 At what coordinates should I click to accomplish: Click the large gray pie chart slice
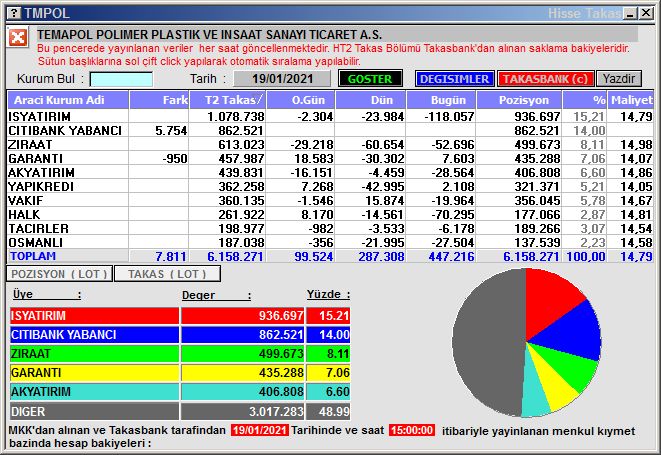[489, 342]
